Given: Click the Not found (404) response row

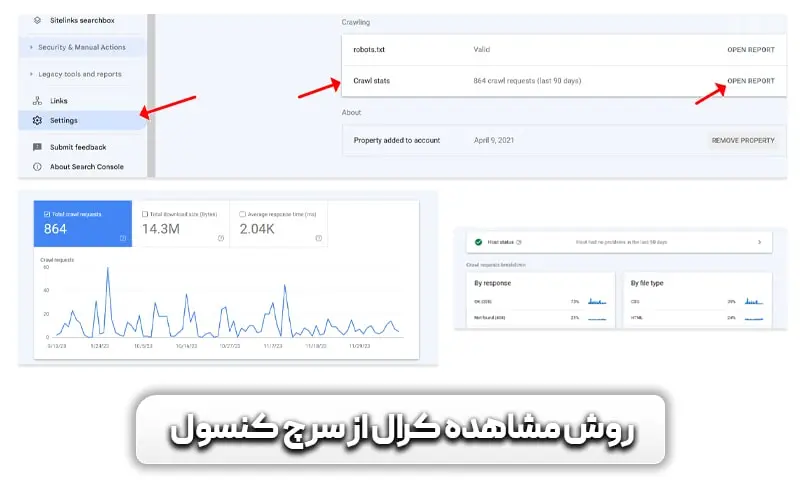Looking at the screenshot, I should point(540,317).
